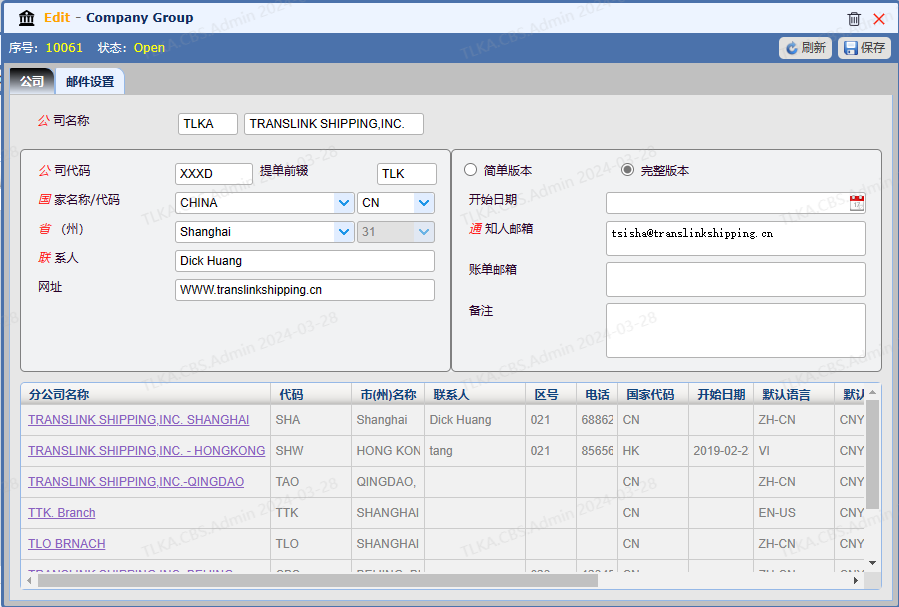Click the 默认语言 column header
Screen dimensions: 899x607
794,394
